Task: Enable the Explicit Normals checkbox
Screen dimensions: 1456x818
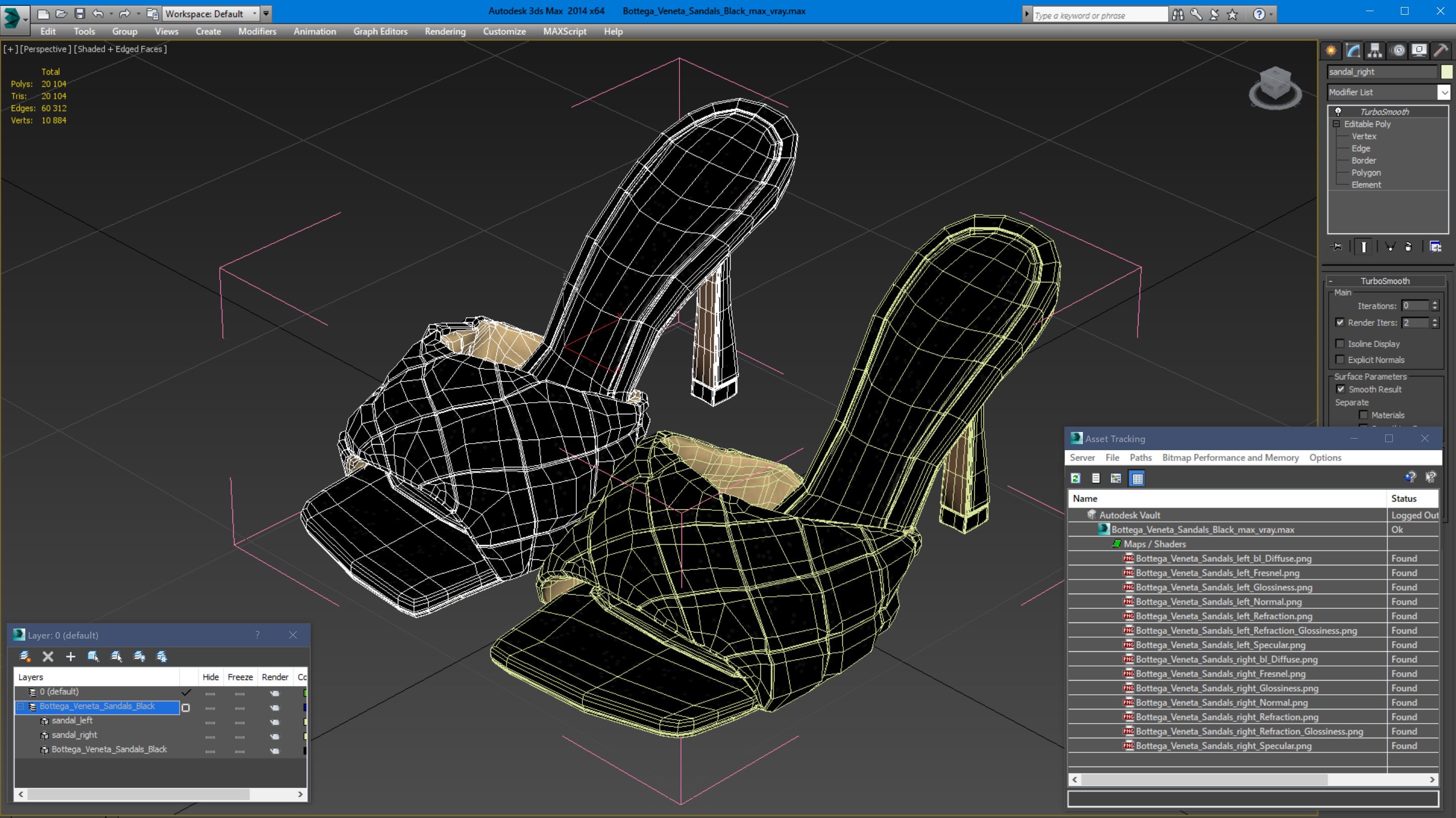Action: point(1340,359)
